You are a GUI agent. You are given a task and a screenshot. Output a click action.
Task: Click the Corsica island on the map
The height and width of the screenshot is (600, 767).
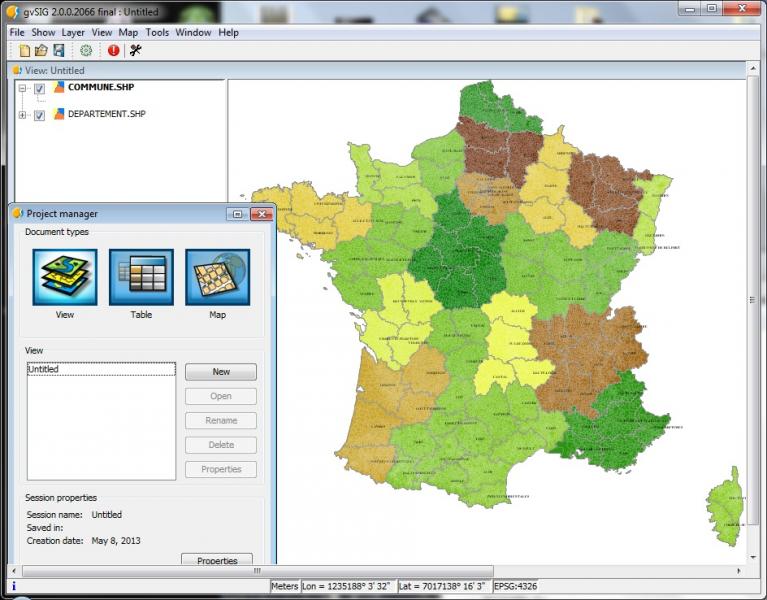point(726,509)
